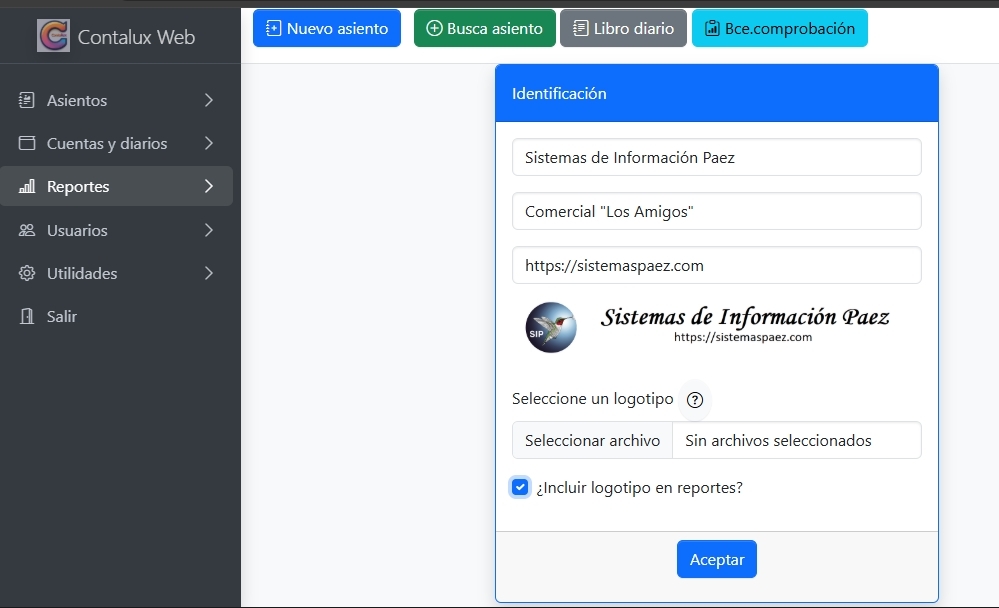Click the https://sistemaspaez.com input field
Screen dimensions: 999x608
pyautogui.click(x=716, y=265)
